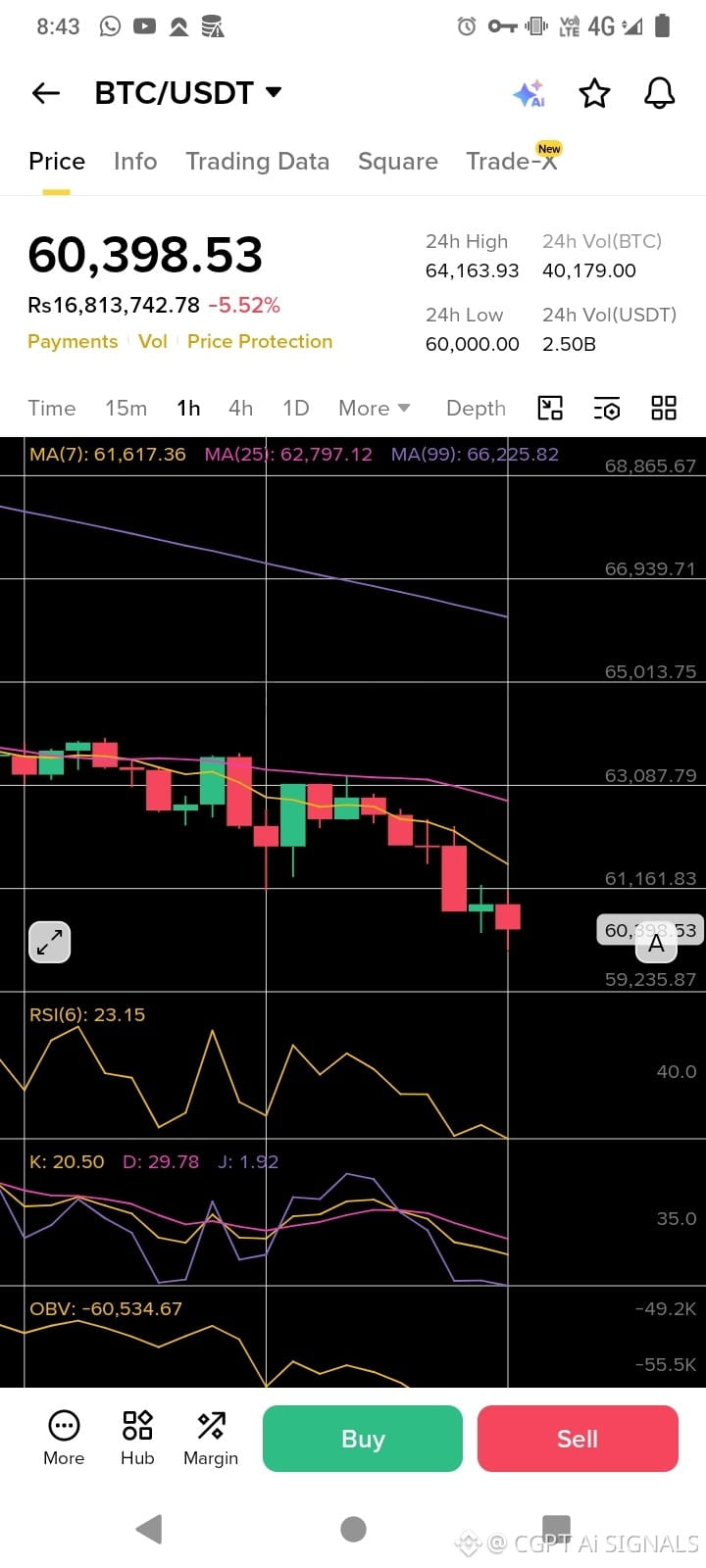Expand chart to fullscreen with arrows icon

[49, 943]
